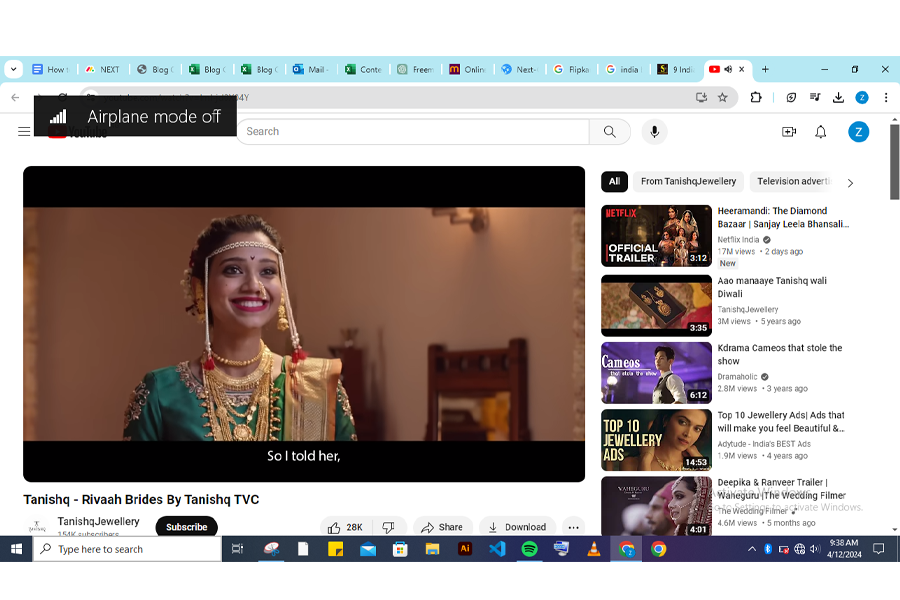Click the search magnifier icon
Image resolution: width=900 pixels, height=600 pixels.
coord(610,131)
